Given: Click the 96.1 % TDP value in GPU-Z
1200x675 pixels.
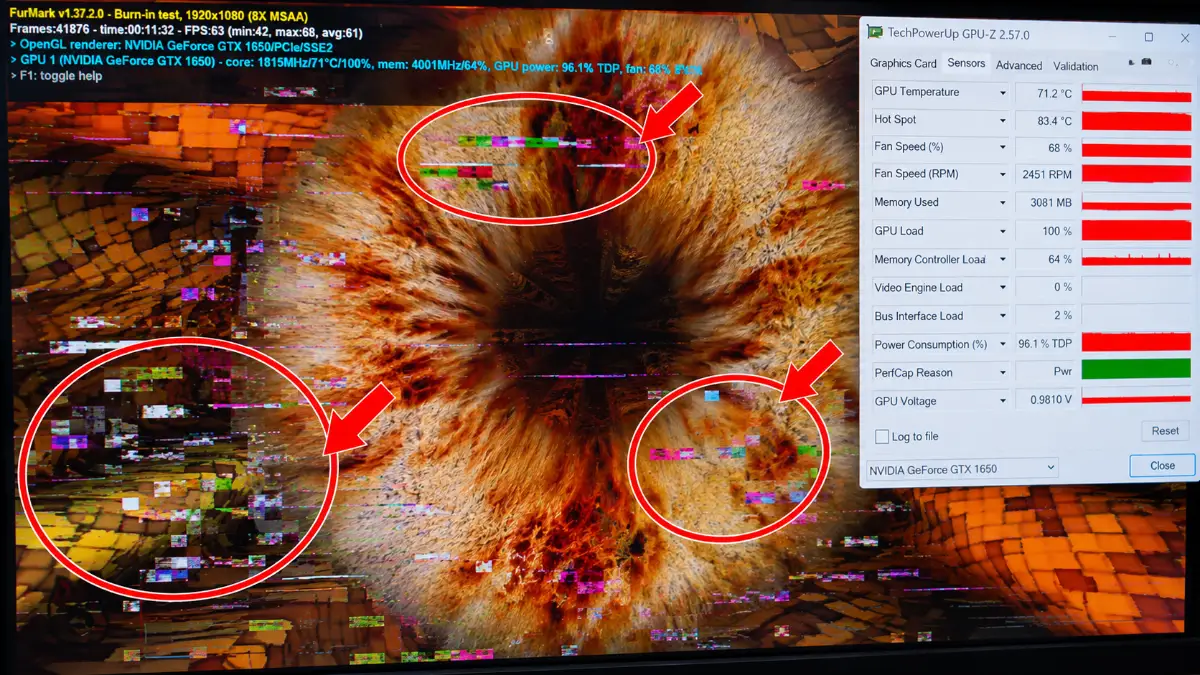Looking at the screenshot, I should coord(1046,343).
